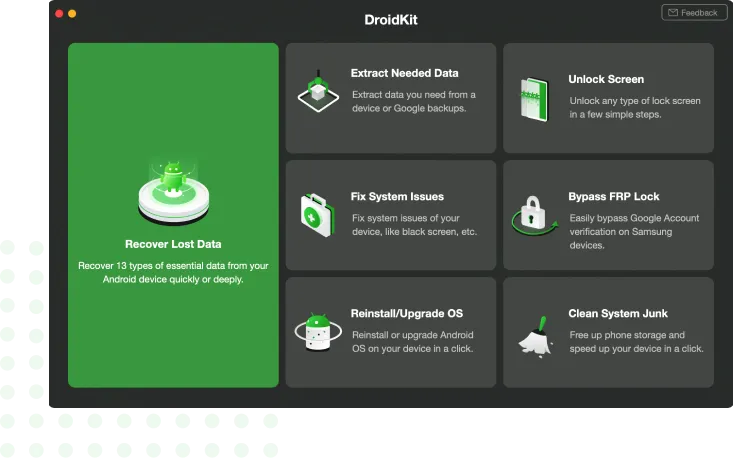Screen dimensions: 733x458
Task: Choose the Bypass FRP Lock heading
Action: pos(613,197)
